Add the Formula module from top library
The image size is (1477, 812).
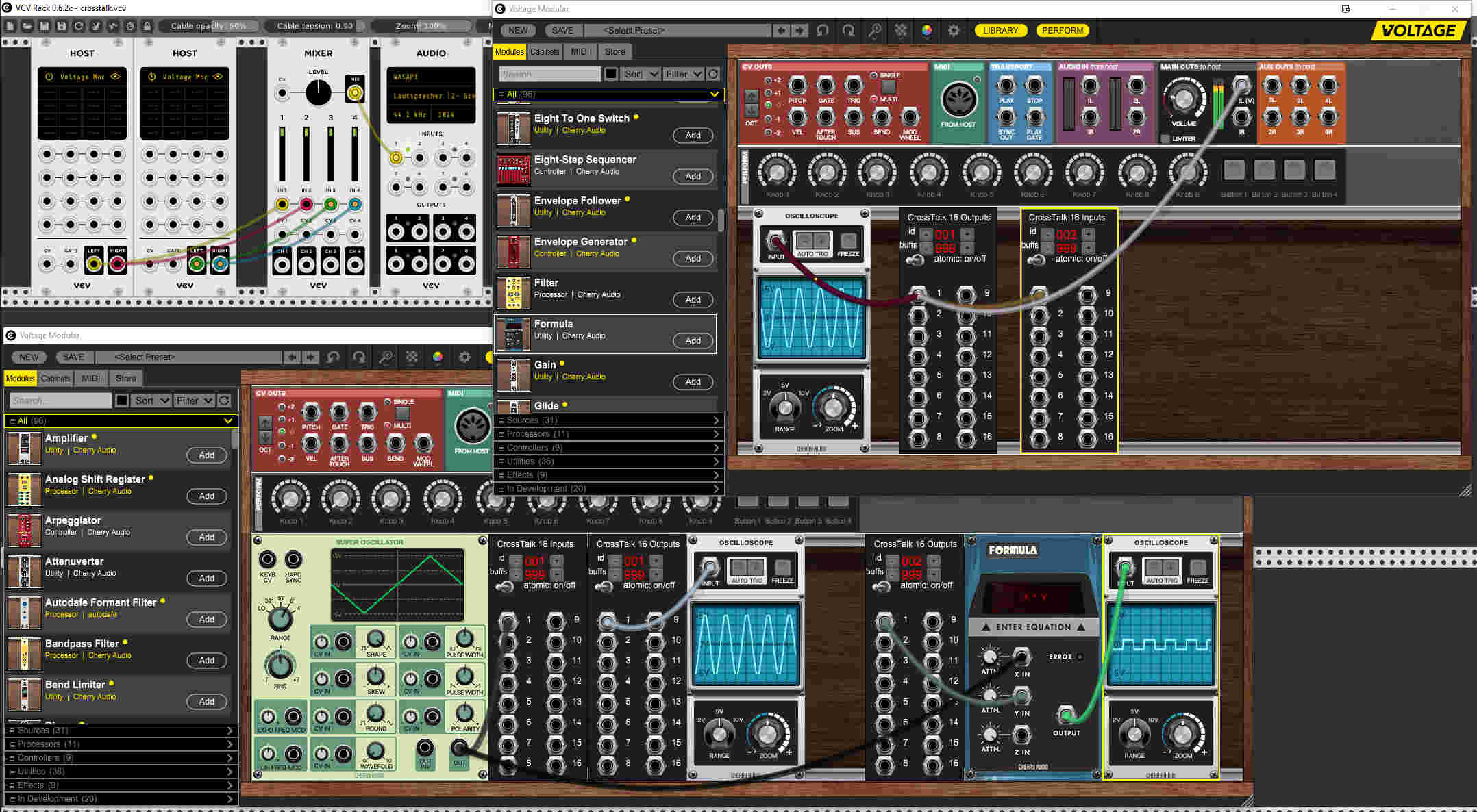[693, 340]
